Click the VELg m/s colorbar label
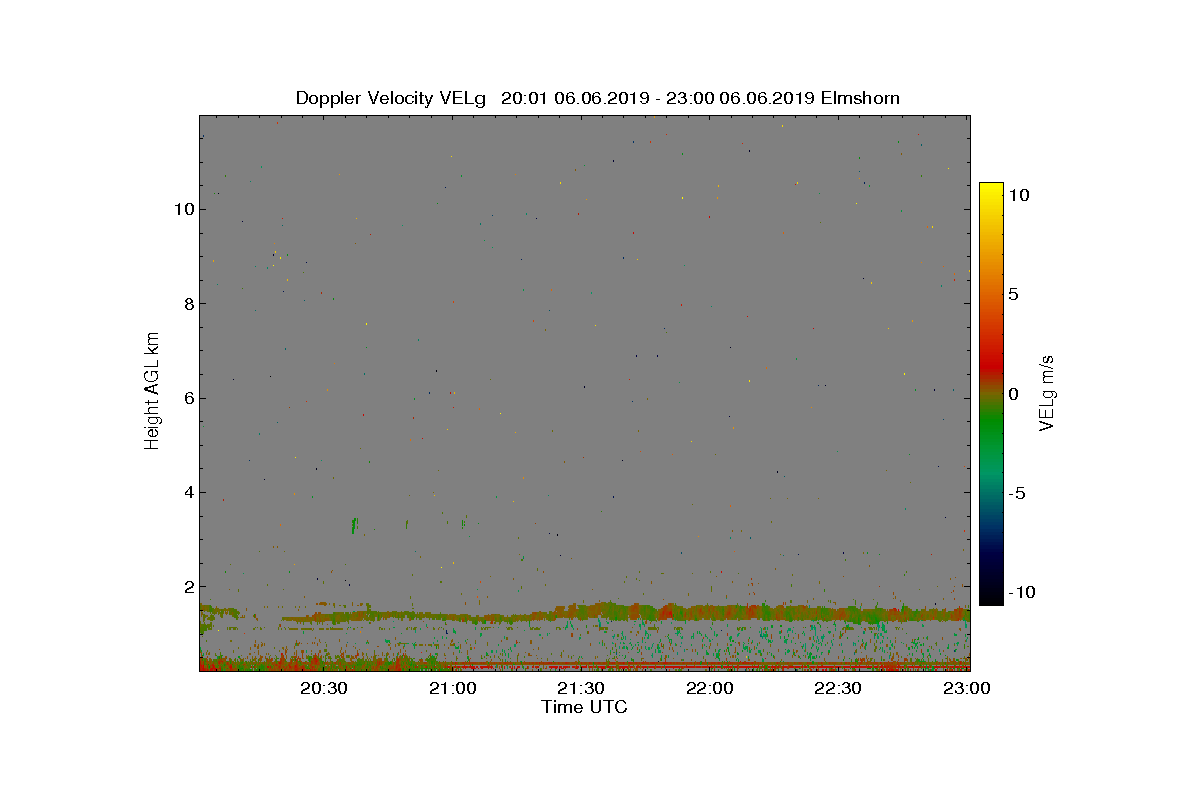The width and height of the screenshot is (1200, 800). pos(1047,391)
